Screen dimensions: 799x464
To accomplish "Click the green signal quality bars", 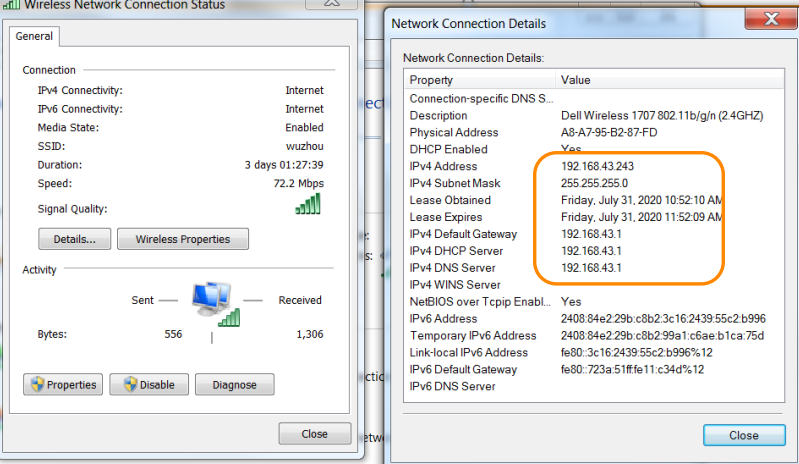I will point(309,203).
